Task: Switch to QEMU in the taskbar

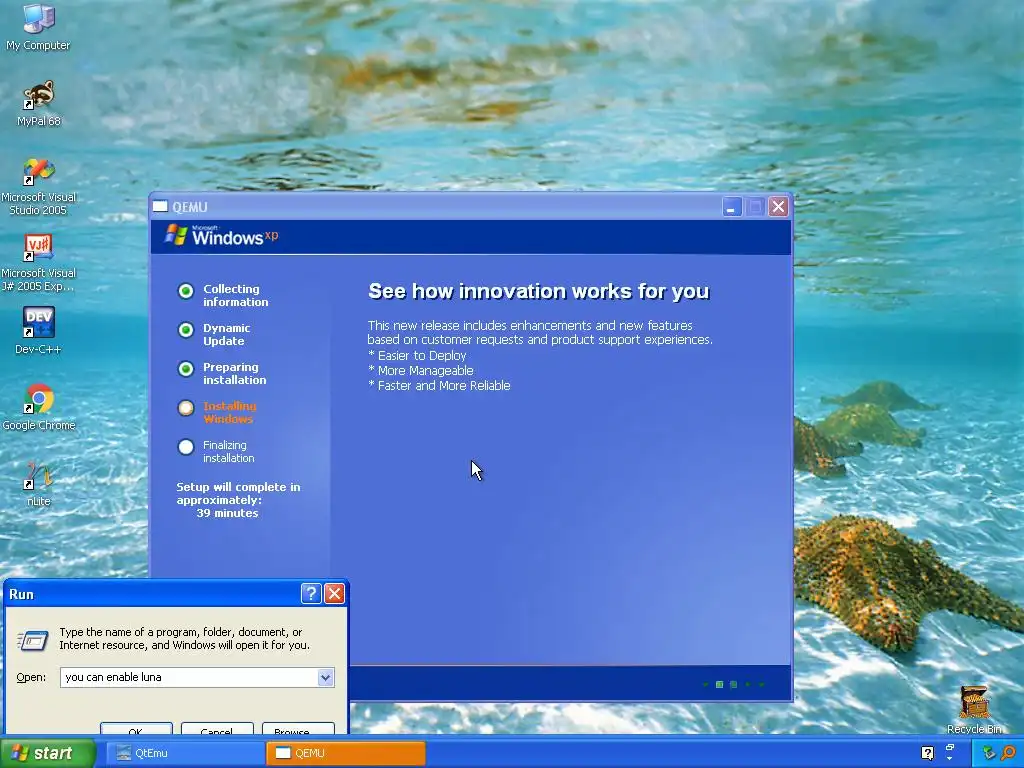Action: [345, 753]
